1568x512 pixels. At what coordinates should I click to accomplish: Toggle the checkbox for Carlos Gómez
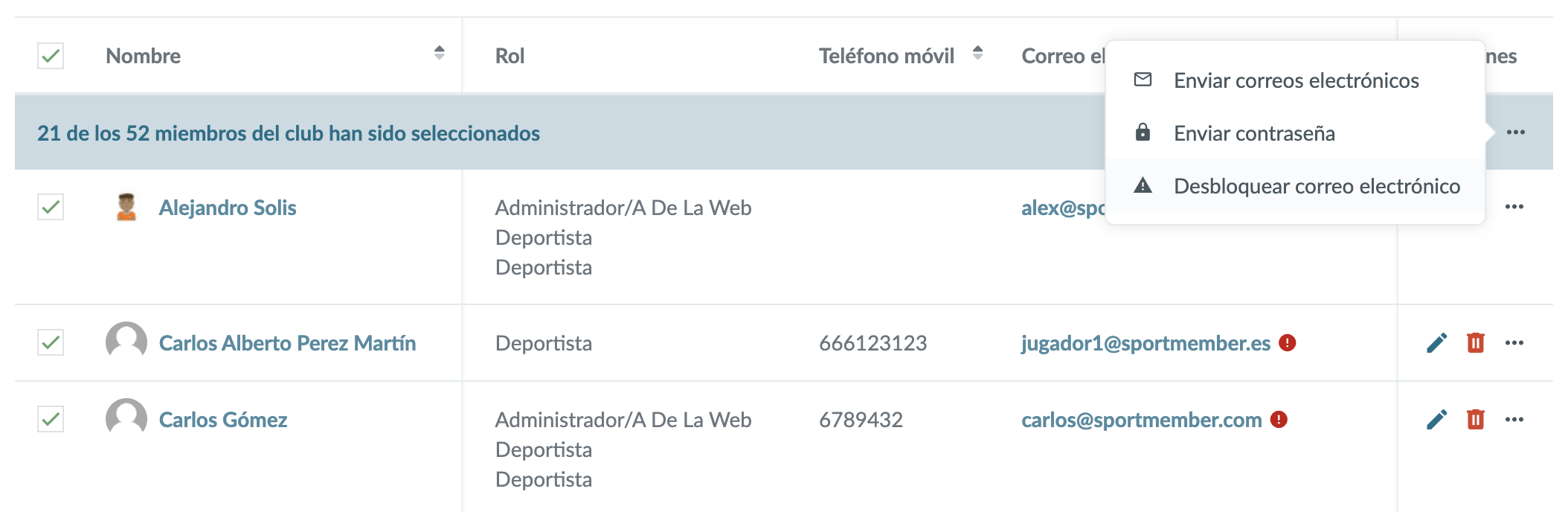[x=51, y=419]
